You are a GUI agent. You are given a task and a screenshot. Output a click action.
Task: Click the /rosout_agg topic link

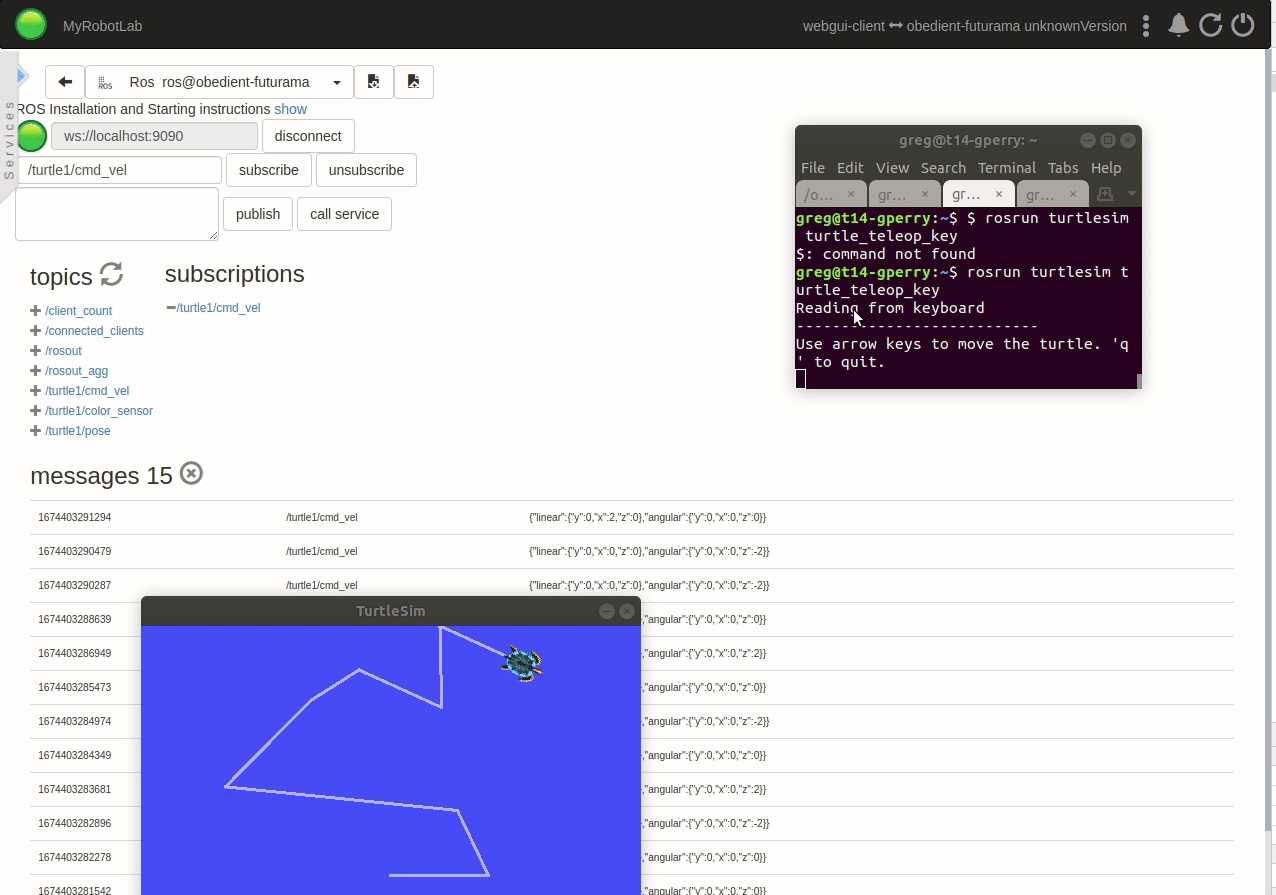pyautogui.click(x=76, y=371)
